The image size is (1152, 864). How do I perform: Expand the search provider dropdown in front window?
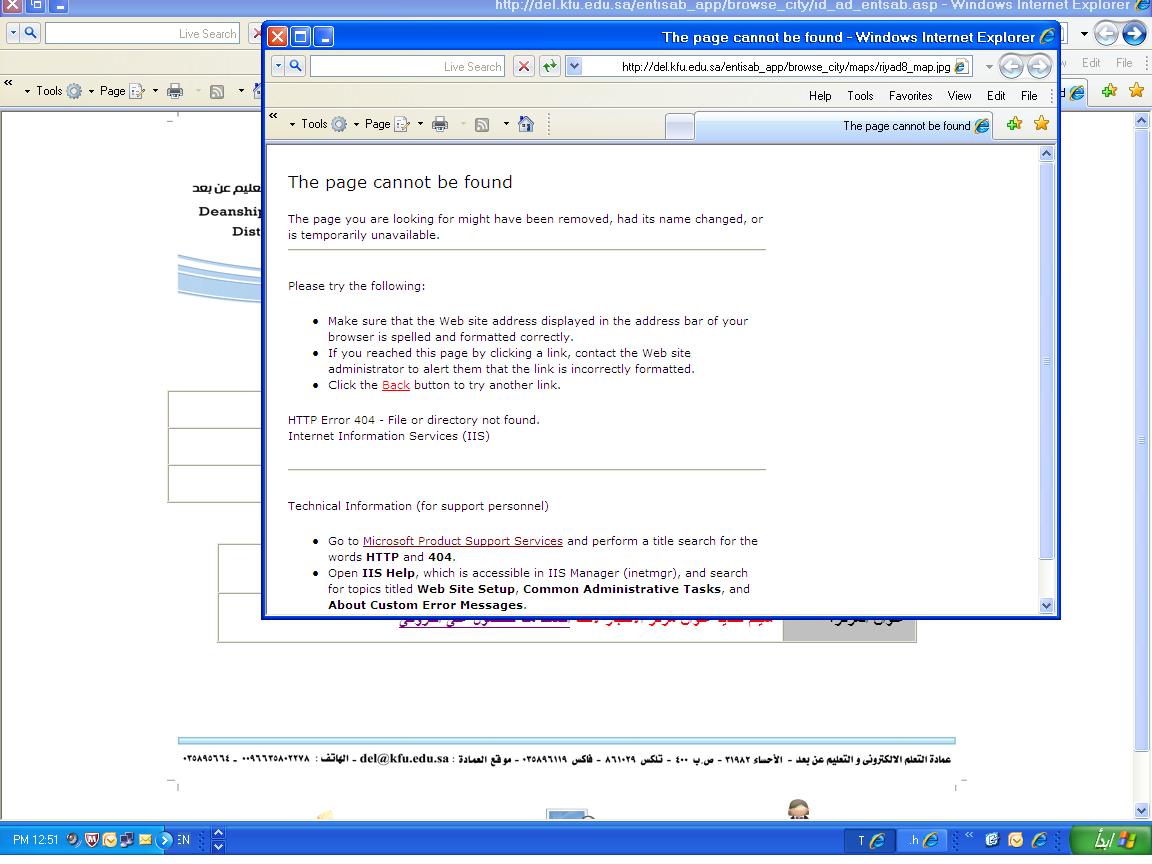pyautogui.click(x=278, y=66)
